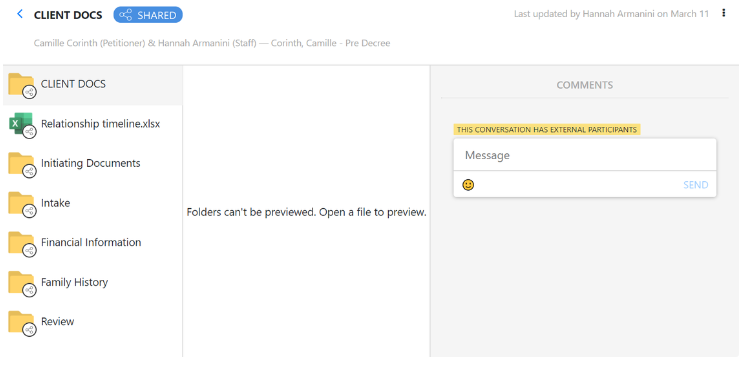742x376 pixels.
Task: Open the three-dot more options menu
Action: click(x=723, y=13)
